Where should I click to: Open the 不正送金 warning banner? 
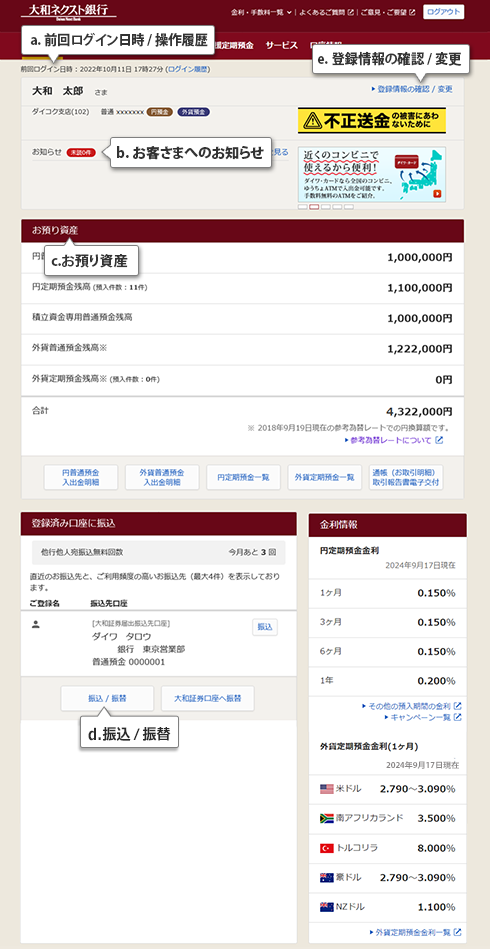(x=371, y=121)
